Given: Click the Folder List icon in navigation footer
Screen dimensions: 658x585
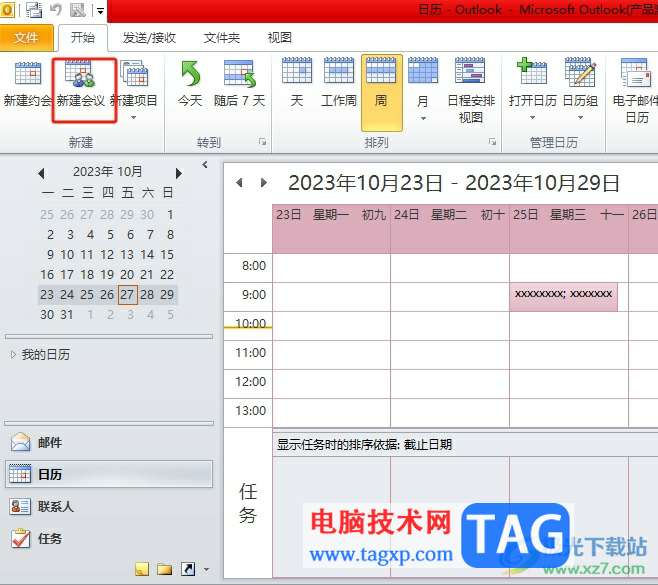Looking at the screenshot, I should 164,569.
